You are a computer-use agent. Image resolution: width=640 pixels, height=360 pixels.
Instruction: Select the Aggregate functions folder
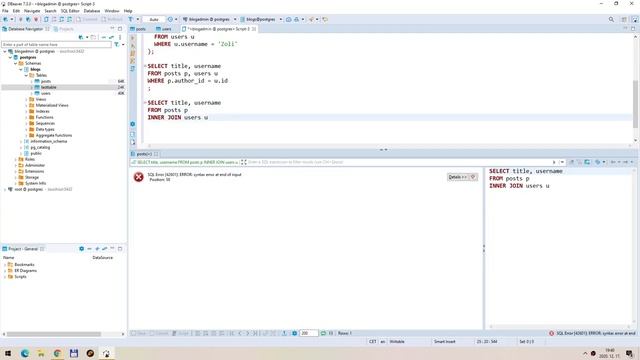(x=53, y=135)
